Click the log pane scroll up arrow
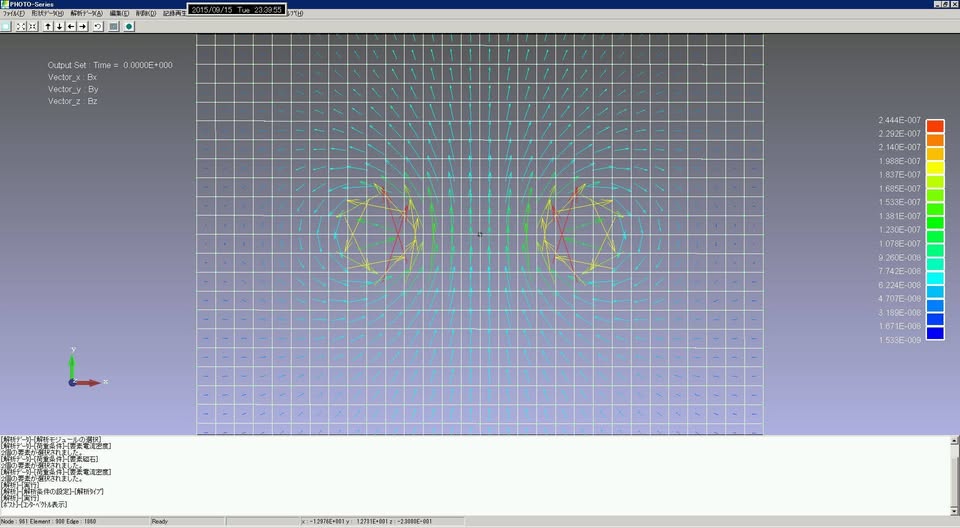This screenshot has height=528, width=960. click(954, 440)
